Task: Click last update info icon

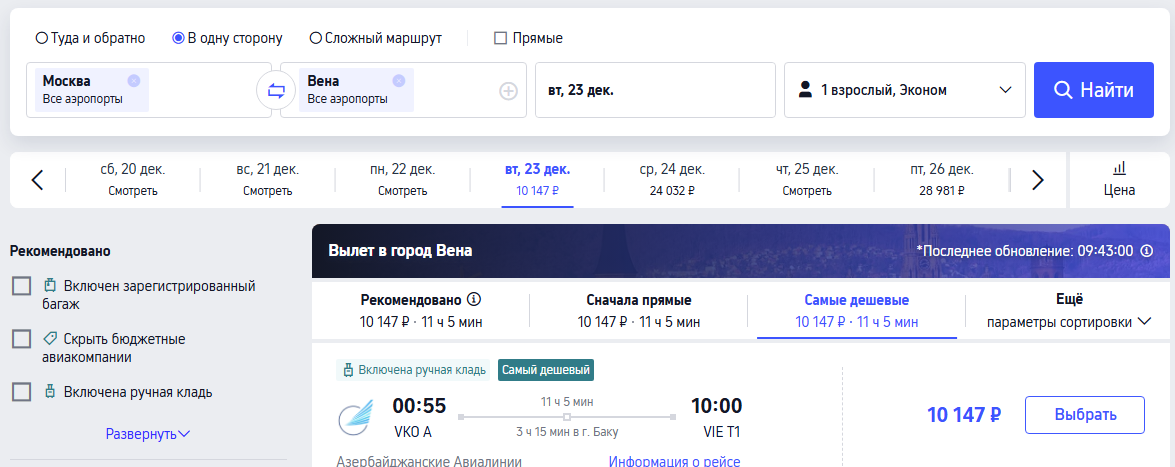Action: pyautogui.click(x=1147, y=250)
